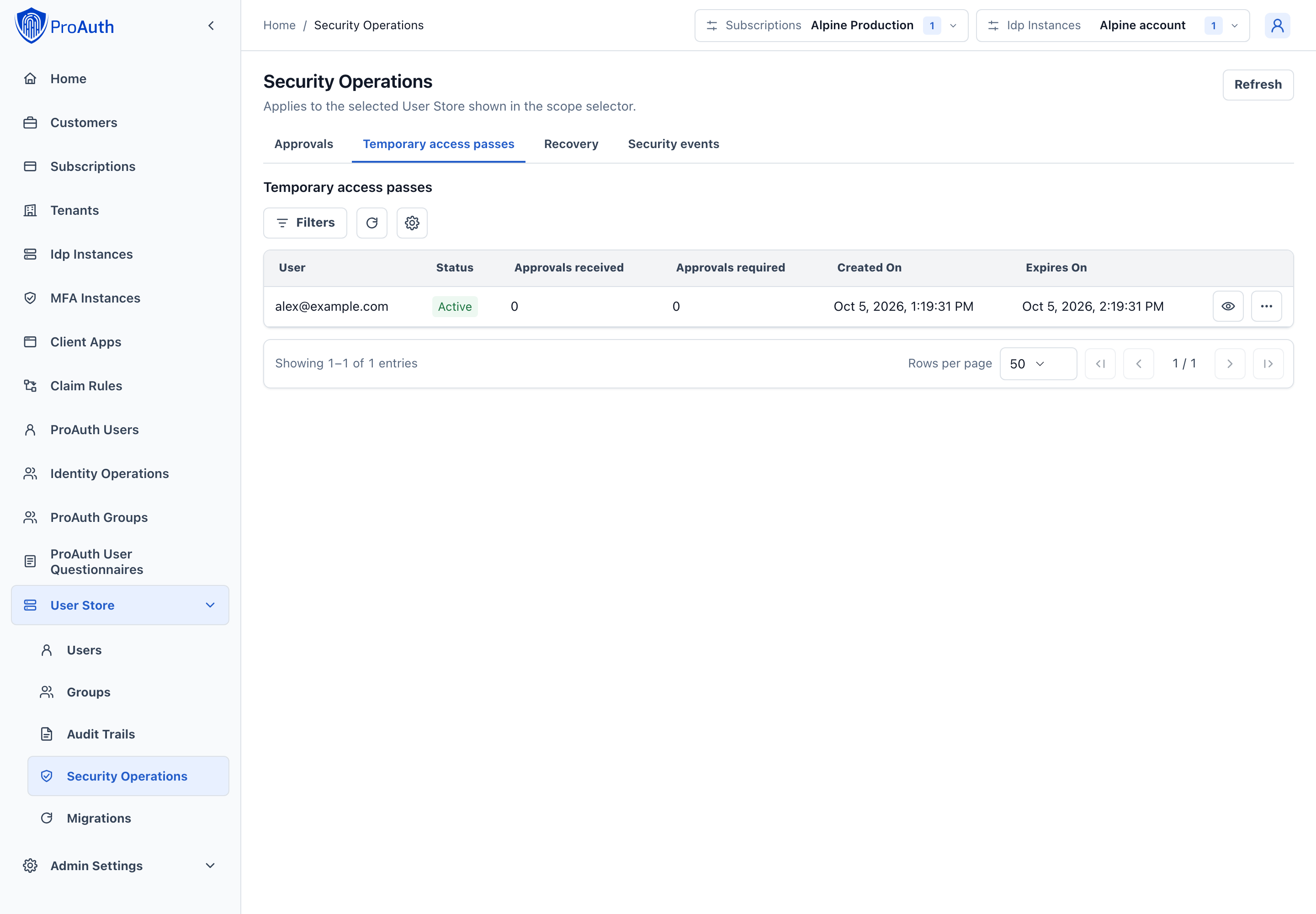Switch to the Recovery tab
The height and width of the screenshot is (914, 1316).
[571, 144]
